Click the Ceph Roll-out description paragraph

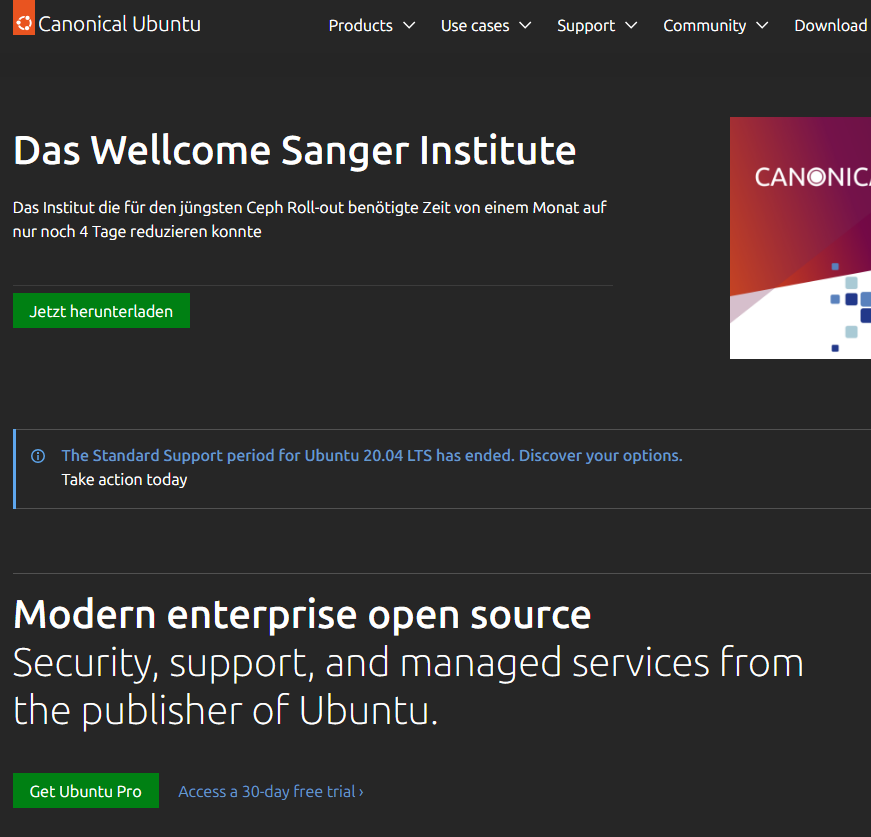point(309,219)
